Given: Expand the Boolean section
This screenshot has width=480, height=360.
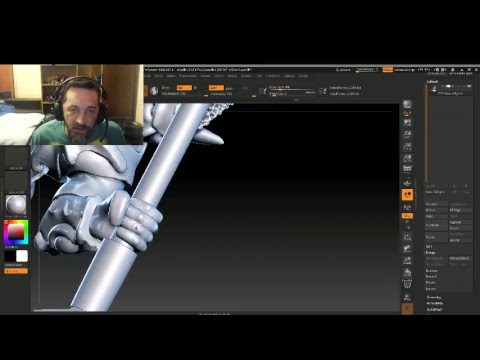Looking at the screenshot, I should coord(432,271).
